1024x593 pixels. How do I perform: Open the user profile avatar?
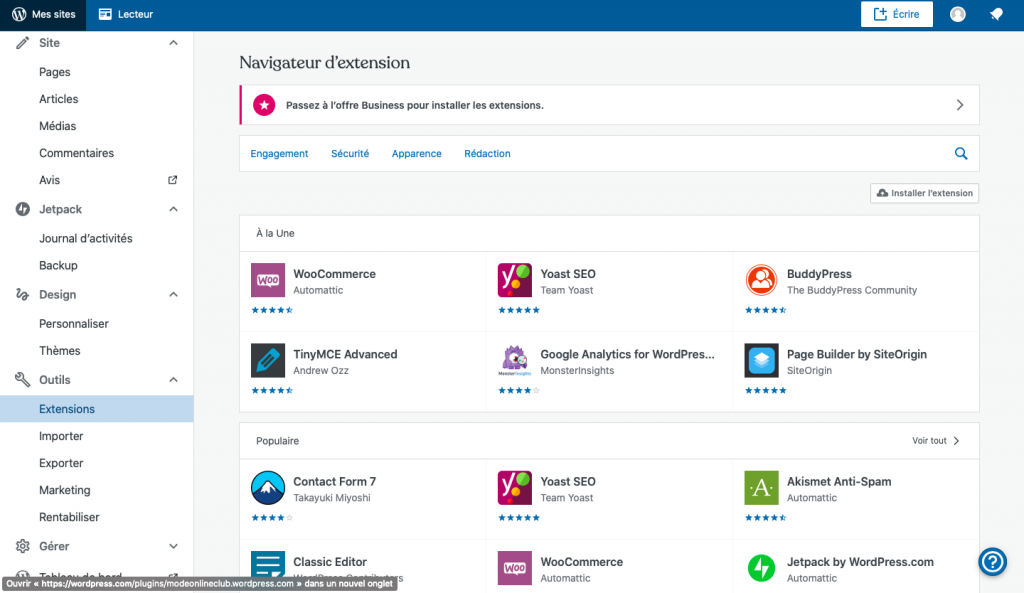(x=957, y=14)
